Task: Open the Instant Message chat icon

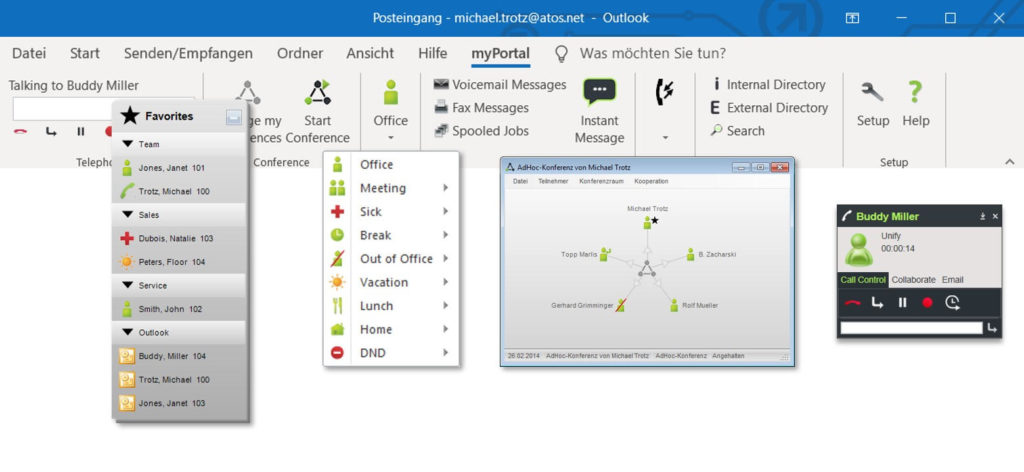Action: [x=599, y=93]
